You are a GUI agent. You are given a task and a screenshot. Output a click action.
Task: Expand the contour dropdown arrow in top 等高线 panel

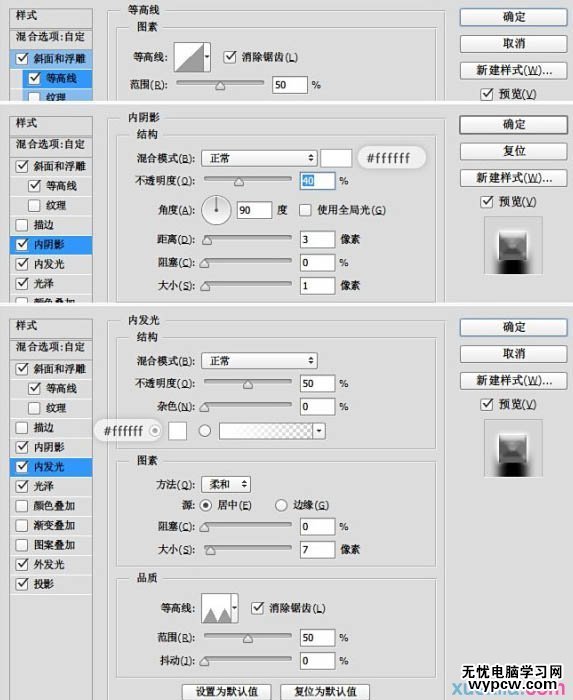click(207, 57)
